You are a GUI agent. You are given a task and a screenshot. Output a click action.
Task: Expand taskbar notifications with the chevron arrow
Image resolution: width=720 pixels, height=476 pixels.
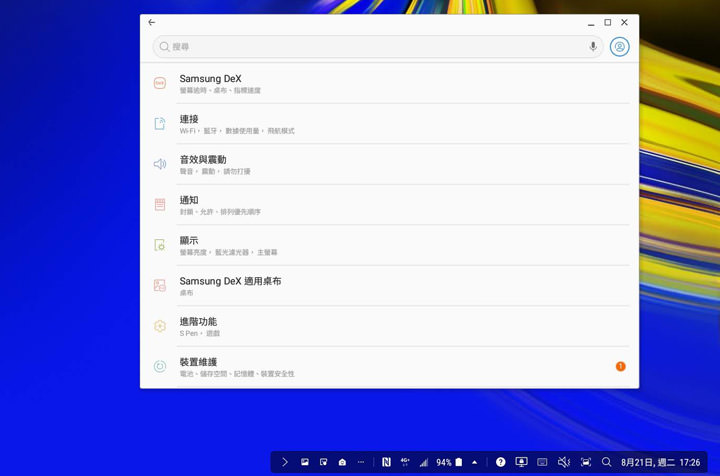285,462
